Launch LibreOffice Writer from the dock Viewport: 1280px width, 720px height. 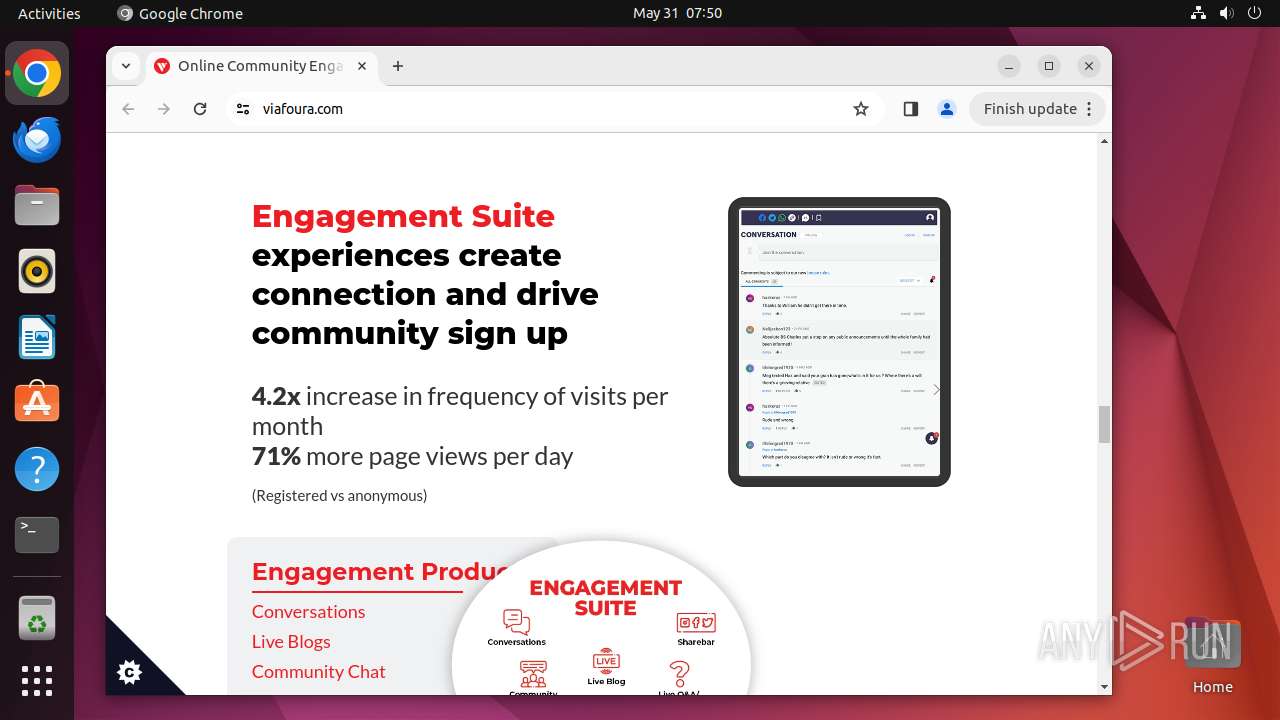point(37,337)
